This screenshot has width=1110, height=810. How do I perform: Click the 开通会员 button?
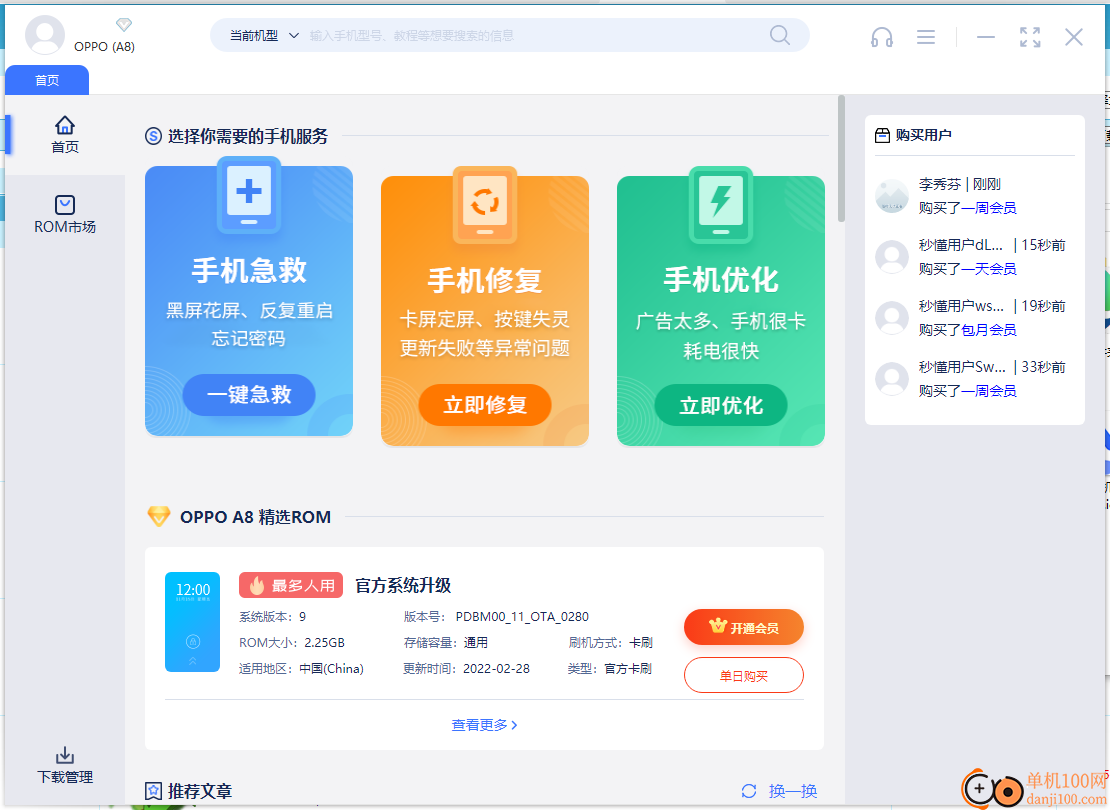(x=743, y=627)
